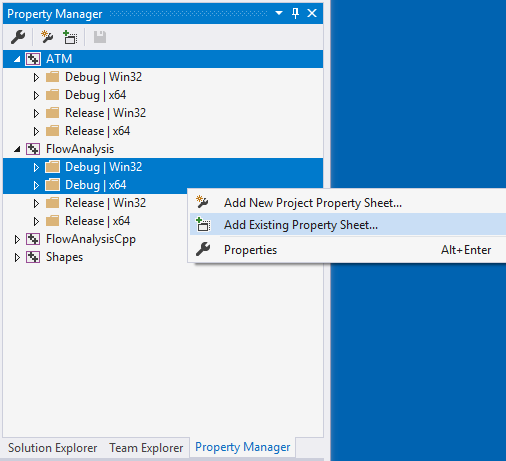Expand ATM Release | x64 configuration

tap(36, 131)
